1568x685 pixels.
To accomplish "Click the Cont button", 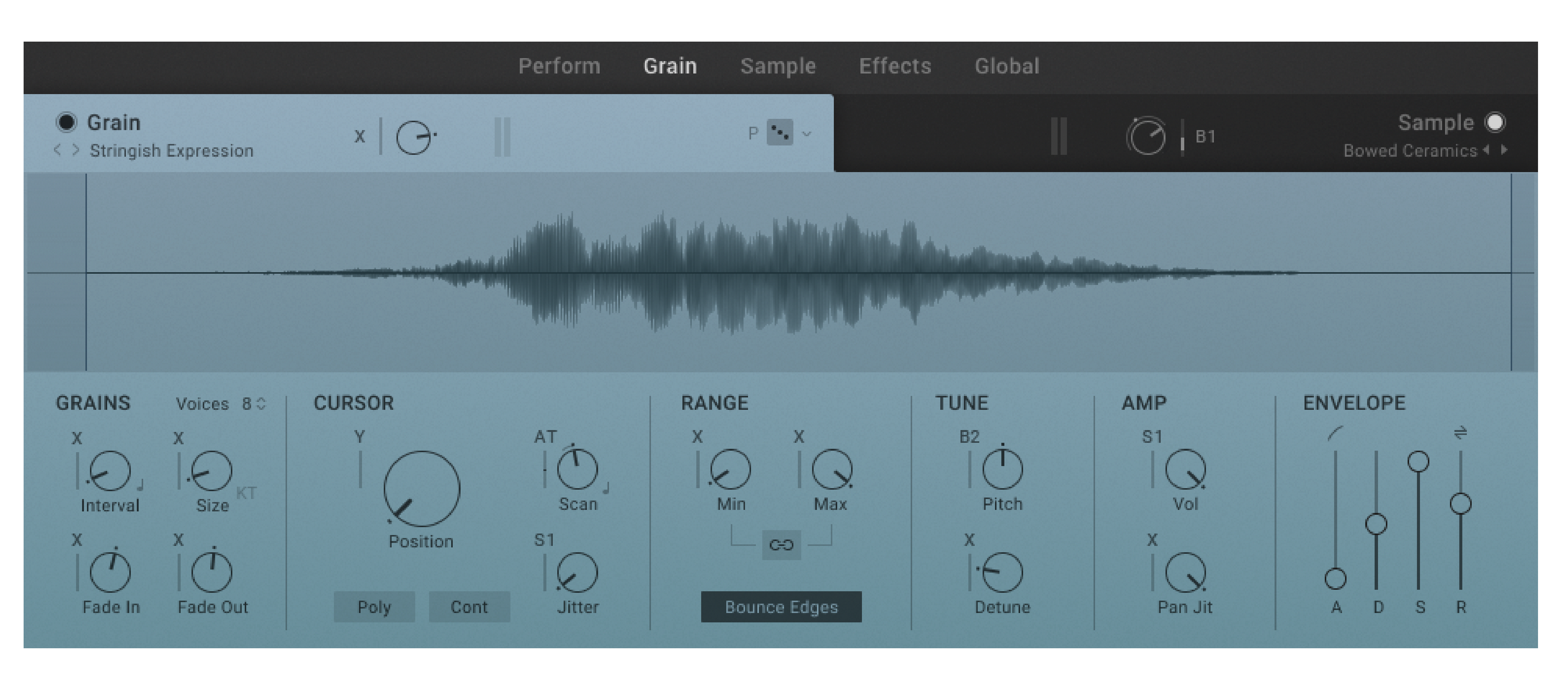I will pyautogui.click(x=469, y=607).
